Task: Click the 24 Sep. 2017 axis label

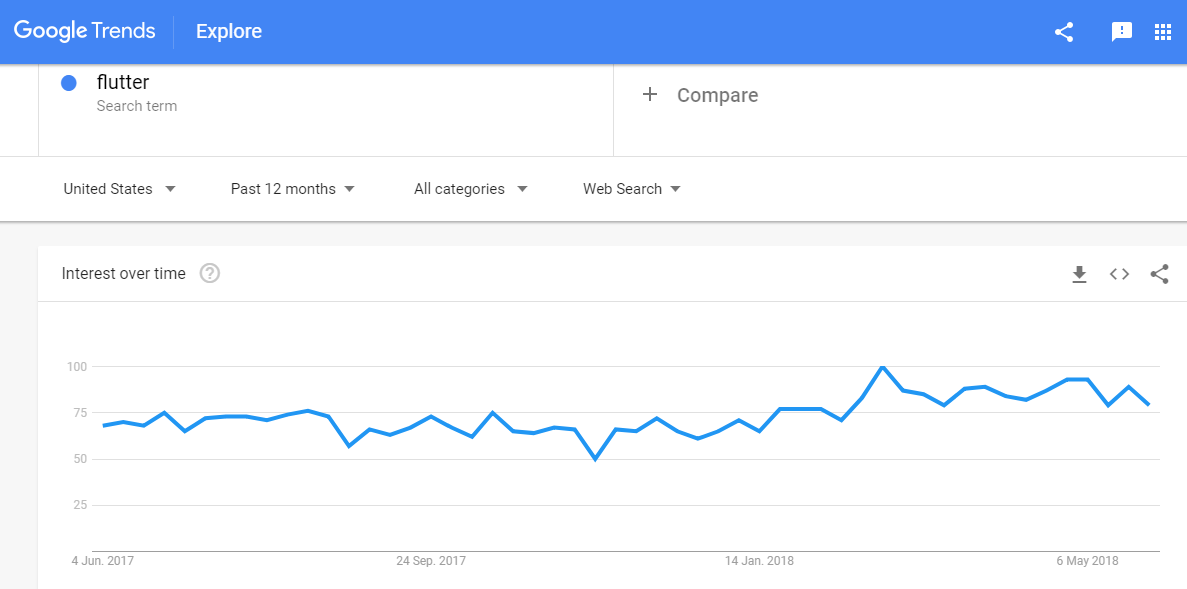Action: [431, 561]
